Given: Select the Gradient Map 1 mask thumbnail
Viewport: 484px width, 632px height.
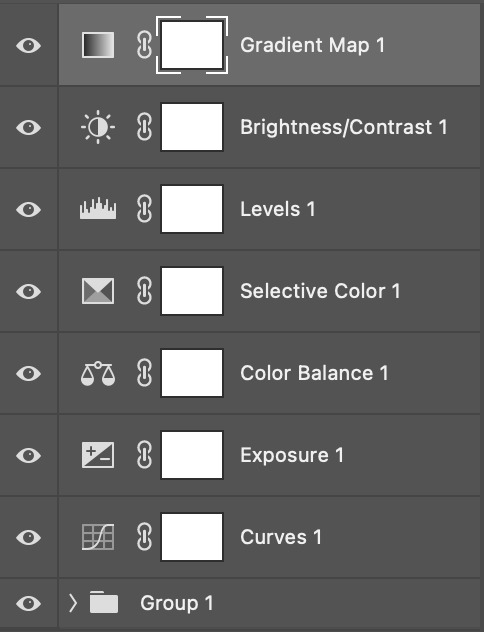Looking at the screenshot, I should (x=192, y=45).
